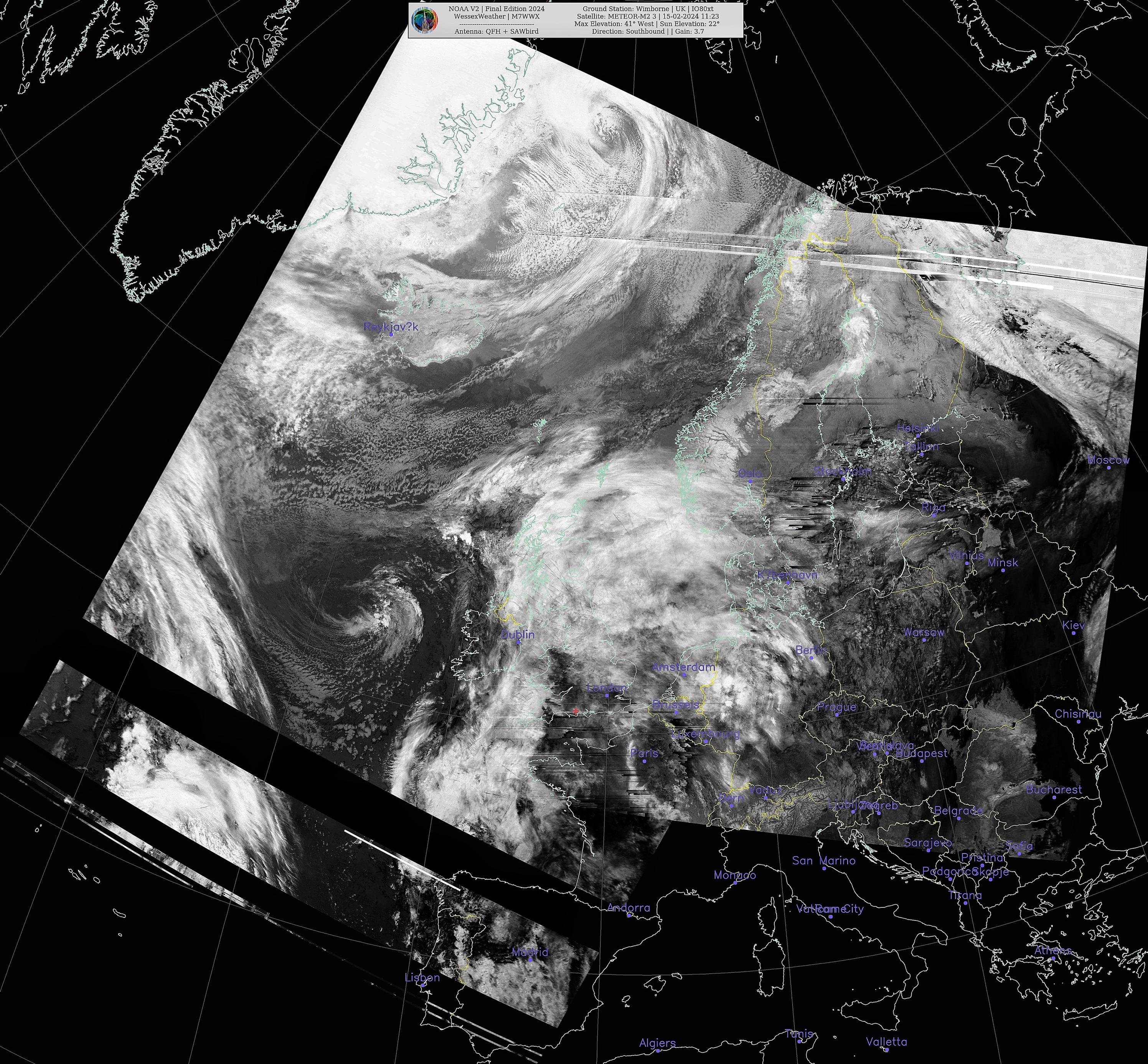Click the Dublin city label
The height and width of the screenshot is (1064, 1148).
click(517, 634)
